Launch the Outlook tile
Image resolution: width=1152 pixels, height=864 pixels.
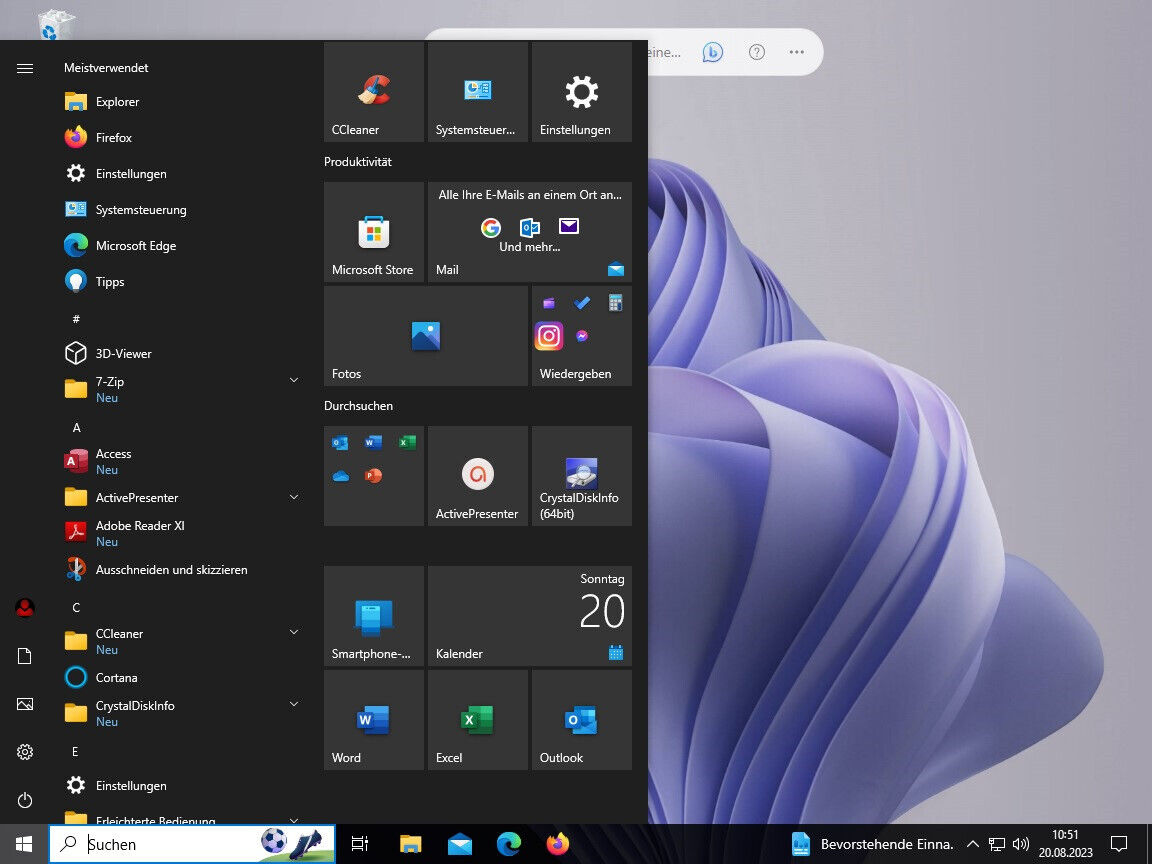[x=582, y=720]
